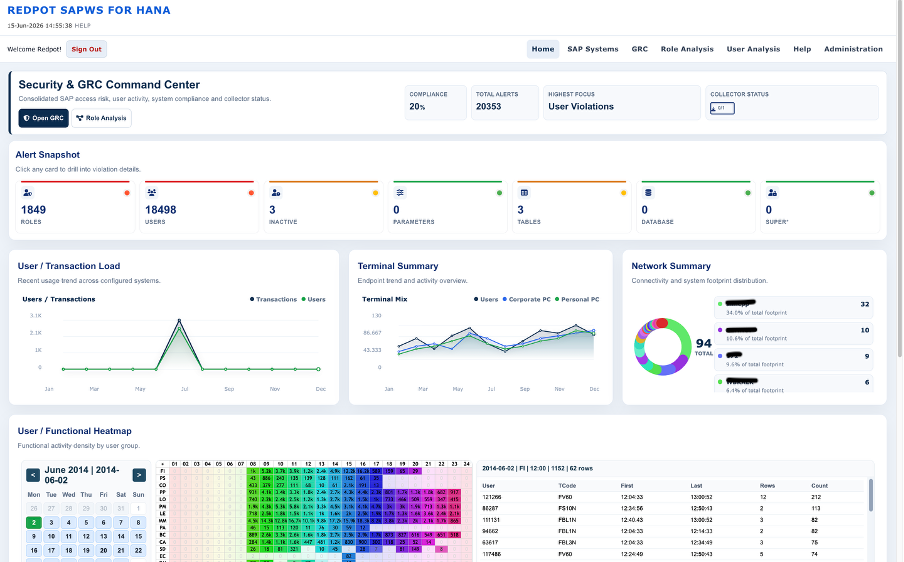
Task: Click the collector status 0/1 badge
Action: 722,108
